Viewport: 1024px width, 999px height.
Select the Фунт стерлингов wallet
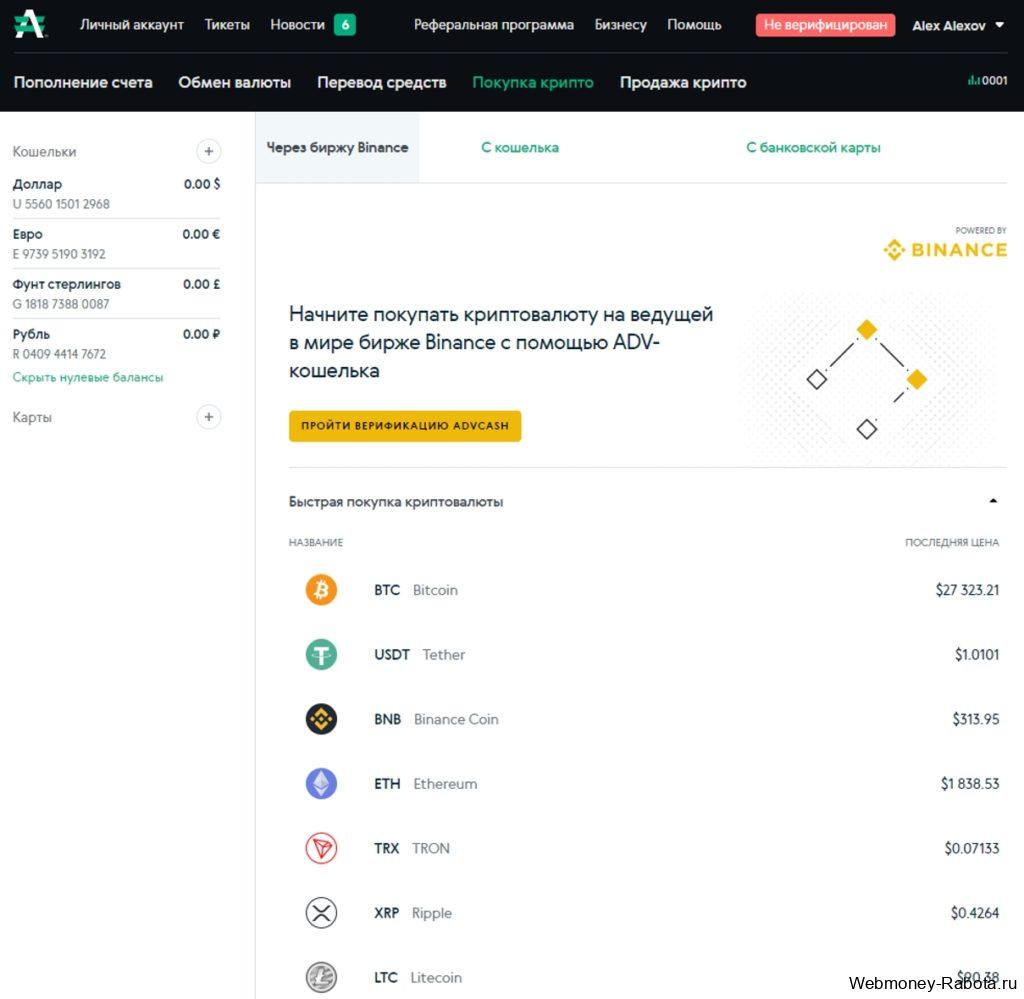click(x=116, y=293)
